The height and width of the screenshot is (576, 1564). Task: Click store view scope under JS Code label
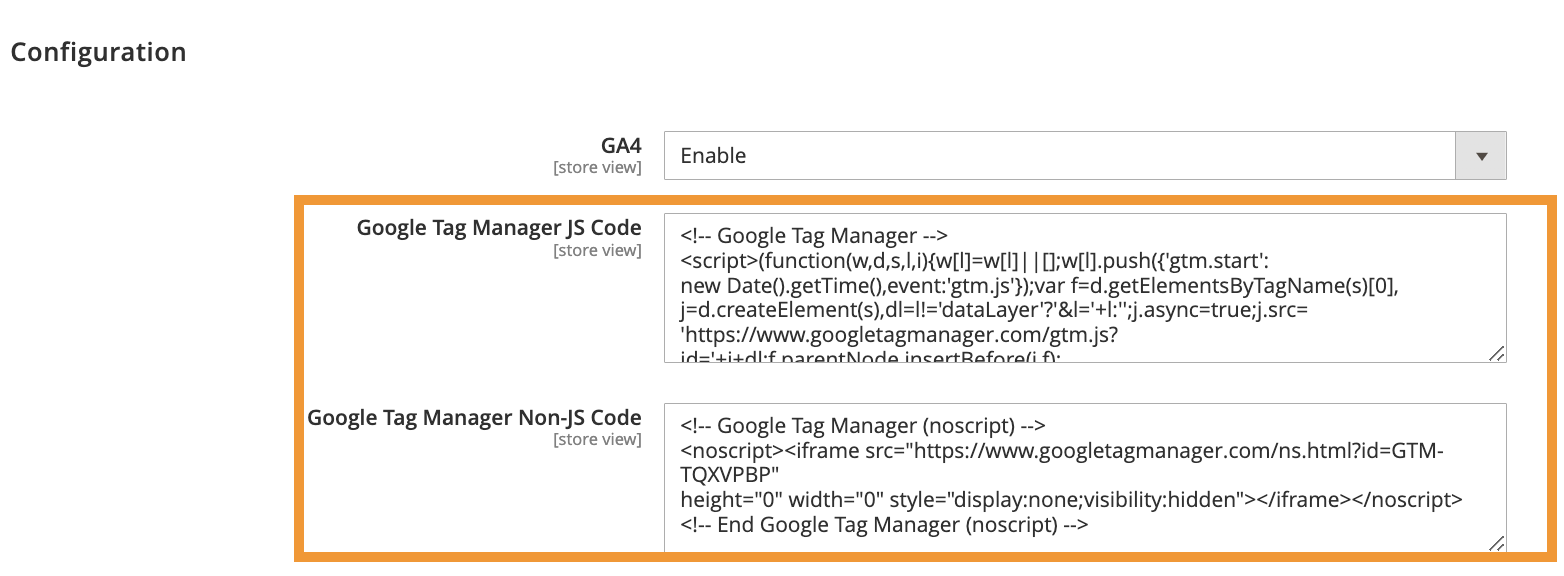[597, 251]
